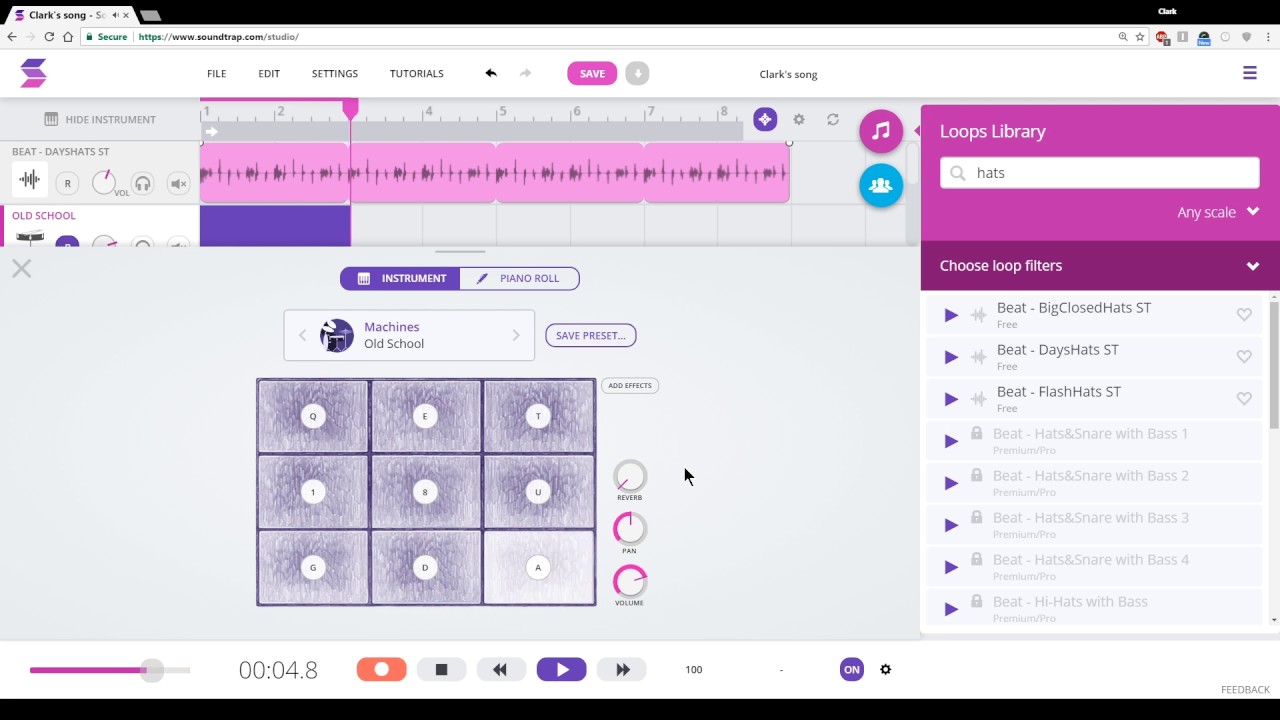Close the instrument panel X
This screenshot has height=720, width=1280.
(22, 268)
